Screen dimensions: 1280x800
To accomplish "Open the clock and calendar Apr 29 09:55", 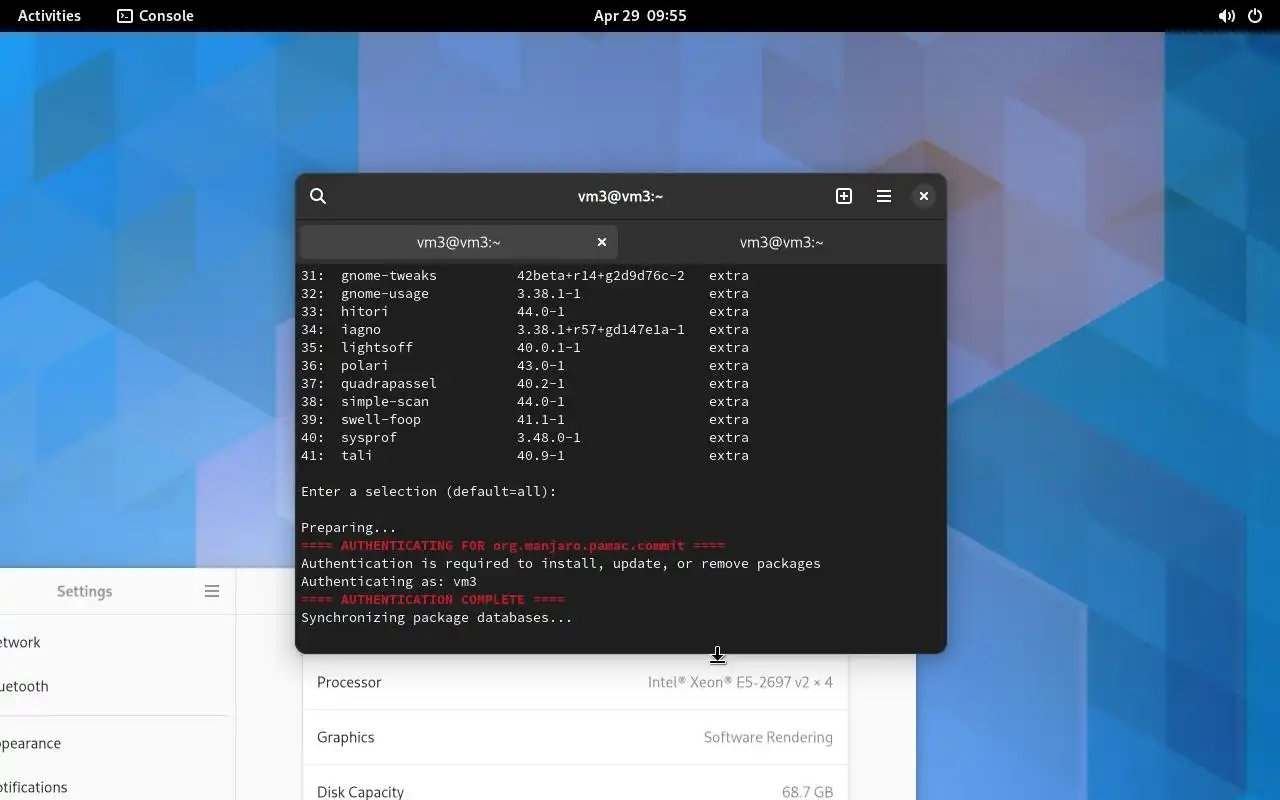I will [x=640, y=16].
